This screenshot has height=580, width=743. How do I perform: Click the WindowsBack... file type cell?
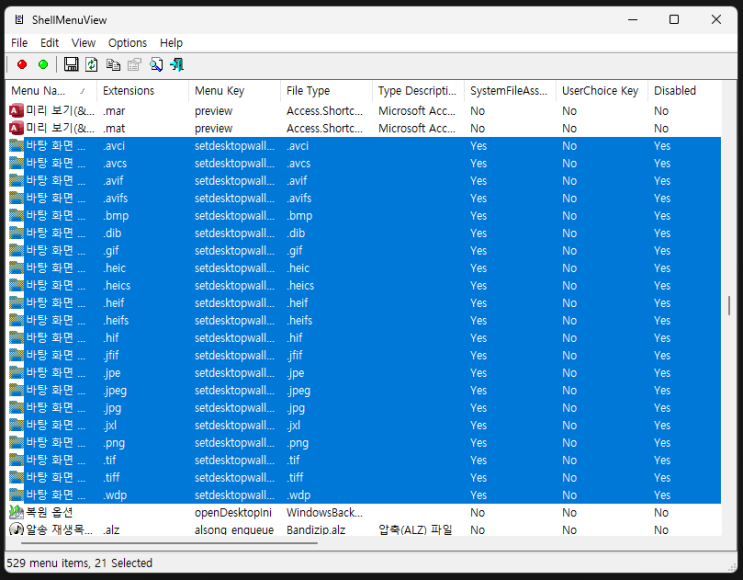(324, 513)
